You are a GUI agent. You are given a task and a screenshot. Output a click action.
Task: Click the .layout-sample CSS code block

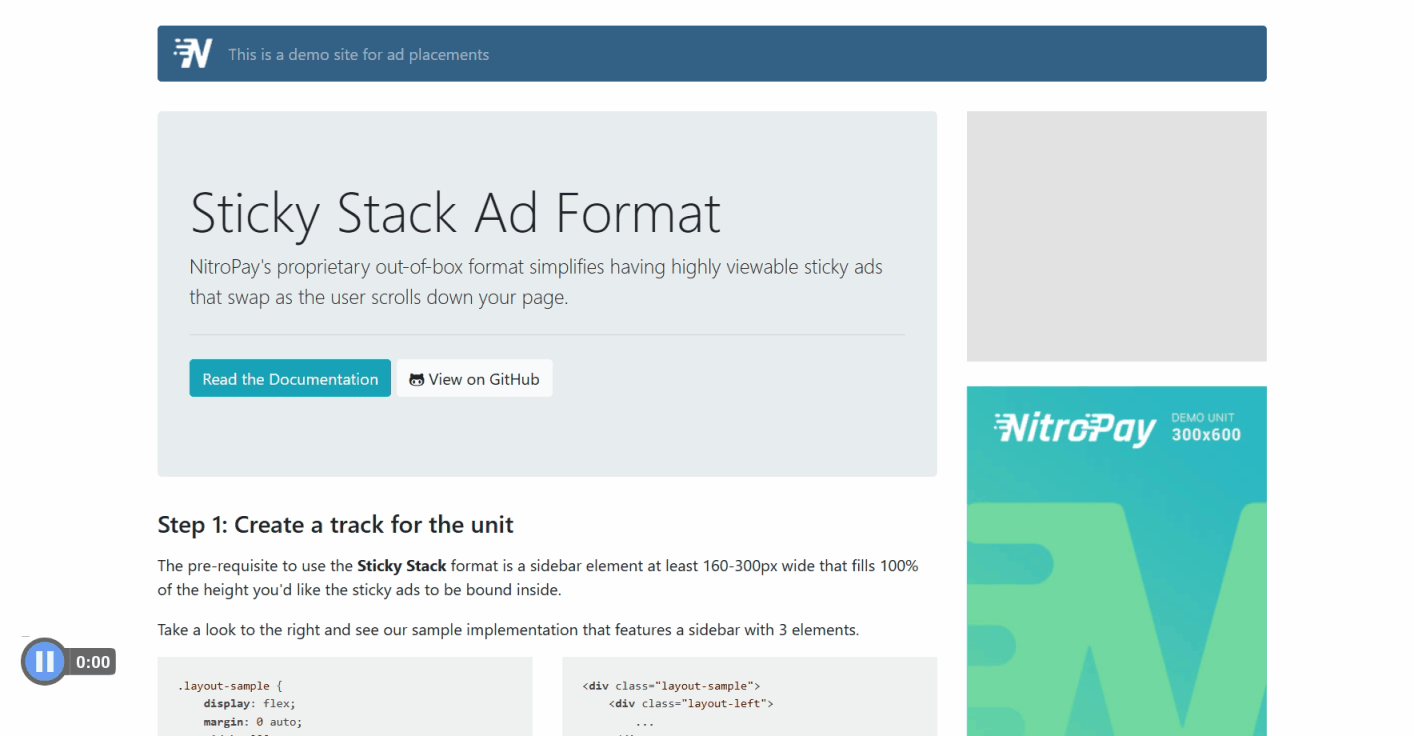pyautogui.click(x=345, y=697)
